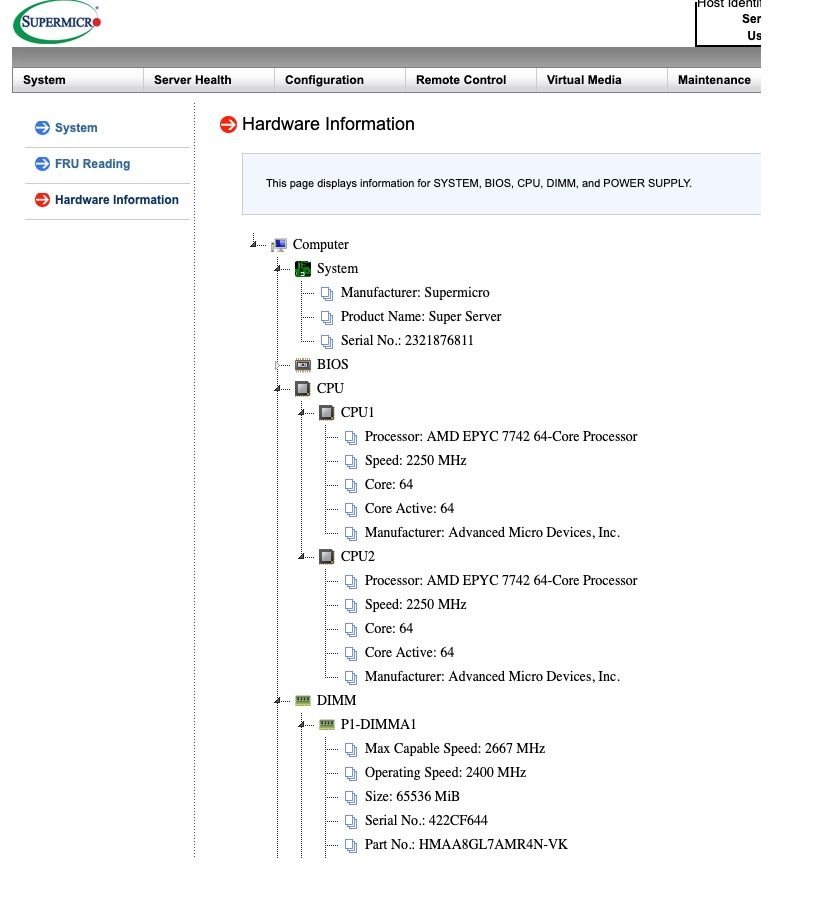Collapse the CPU2 tree node

click(x=301, y=556)
